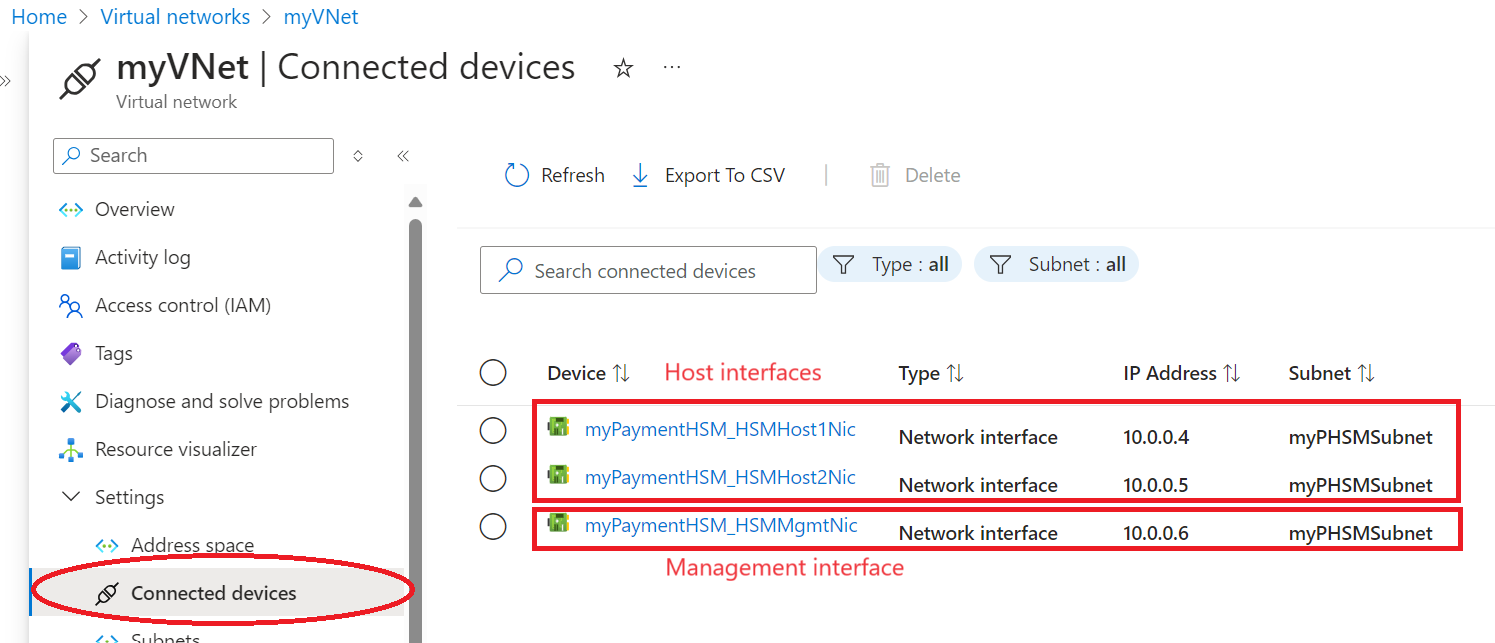The image size is (1495, 643).
Task: Open the Subnet : all filter
Action: (1057, 265)
